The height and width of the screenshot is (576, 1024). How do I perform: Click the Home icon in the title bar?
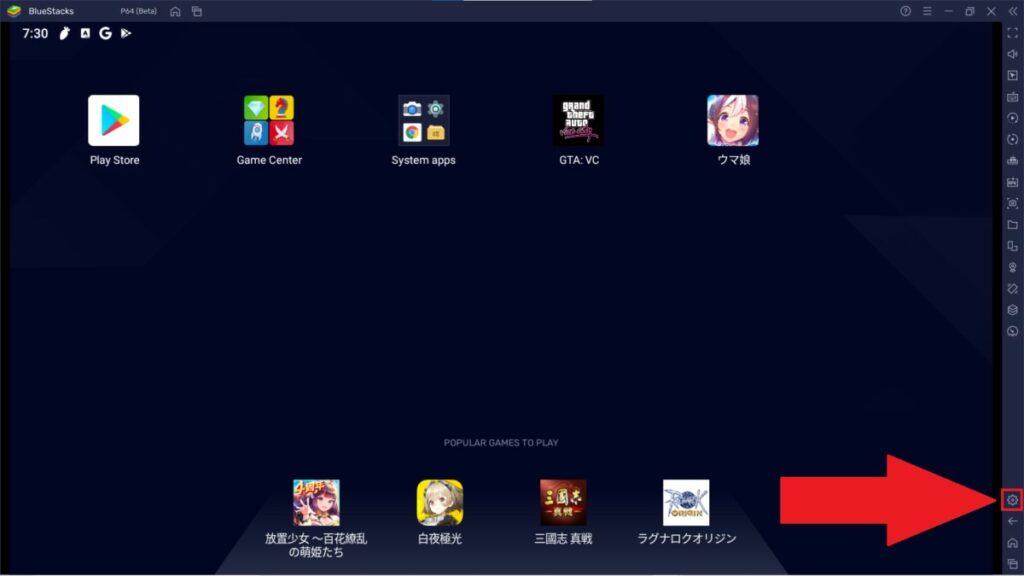172,11
